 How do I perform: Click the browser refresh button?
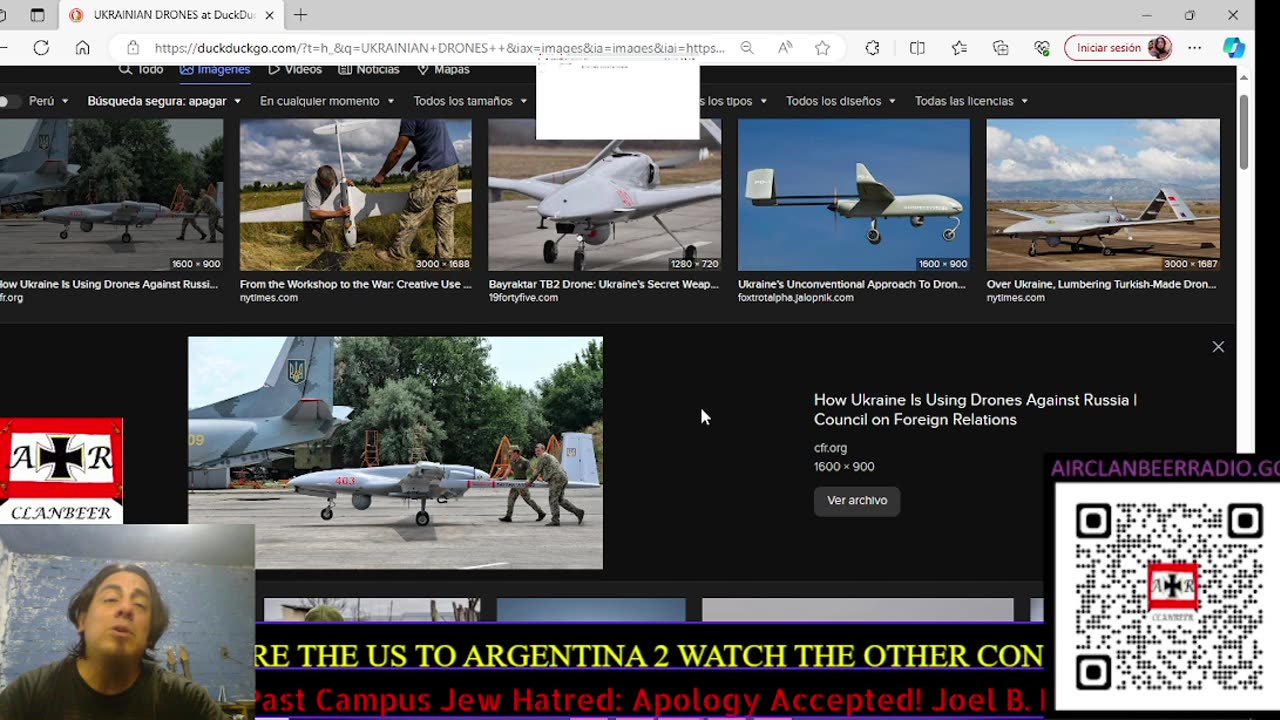[x=41, y=48]
